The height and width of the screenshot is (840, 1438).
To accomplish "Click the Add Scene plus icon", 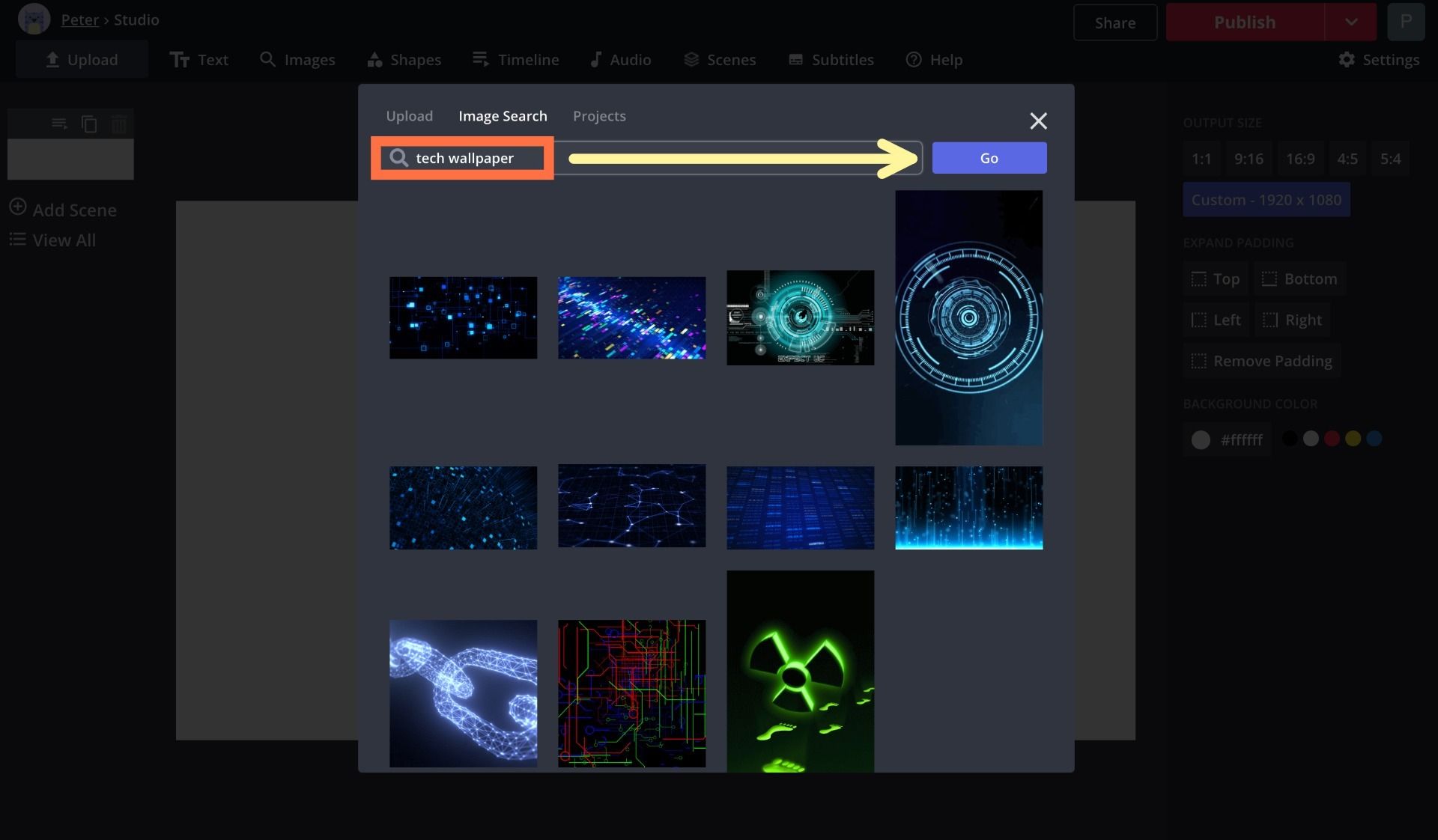I will coord(18,207).
